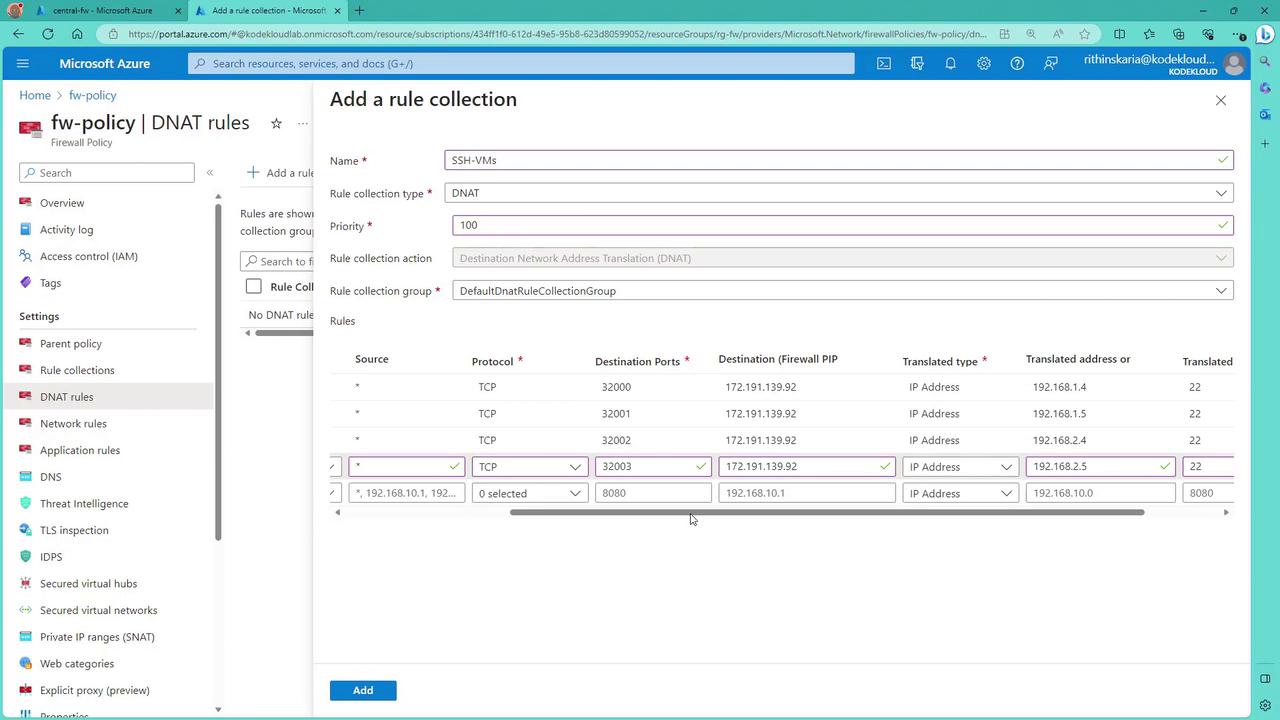Click the Add button

(x=363, y=690)
